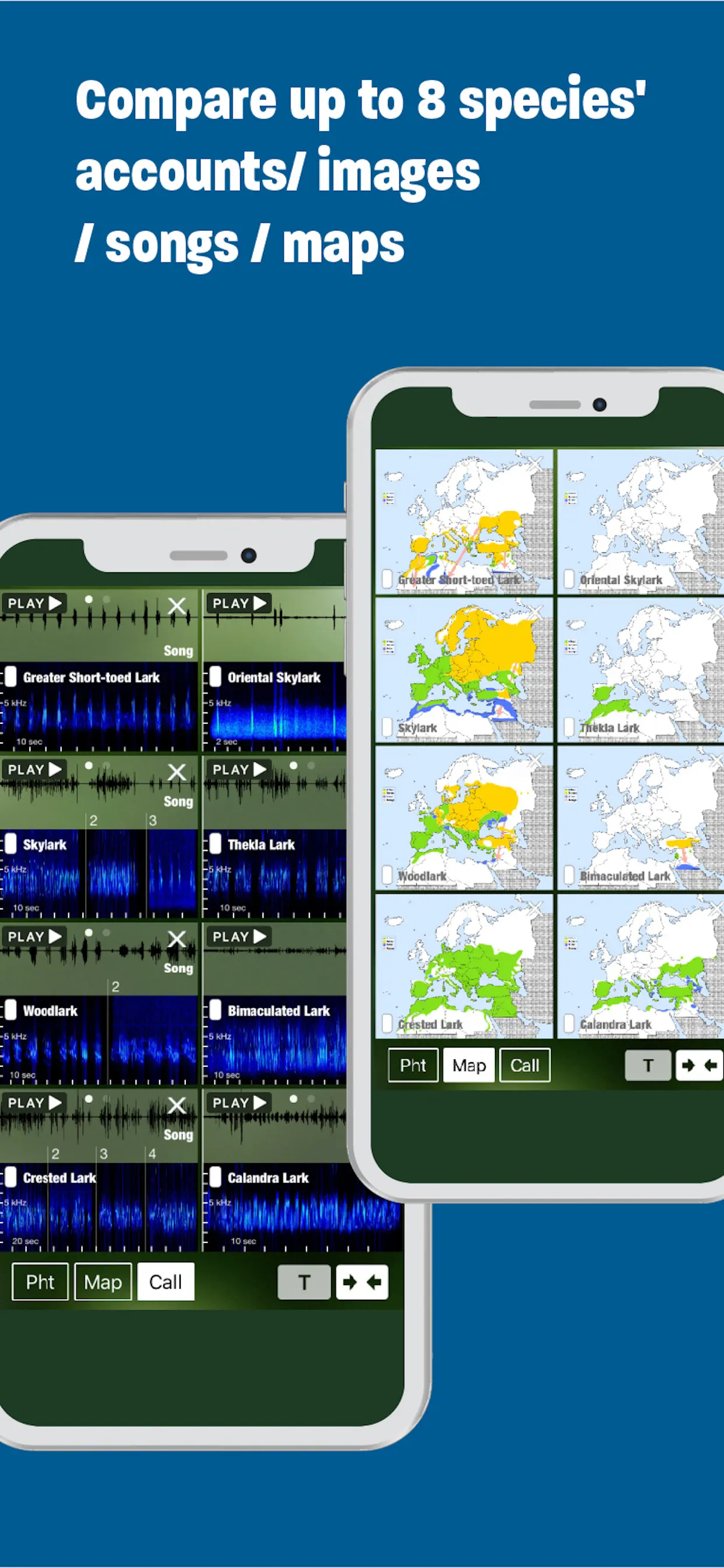Tick the Skylark sonogram checkbox
The height and width of the screenshot is (1568, 724).
pyautogui.click(x=10, y=843)
